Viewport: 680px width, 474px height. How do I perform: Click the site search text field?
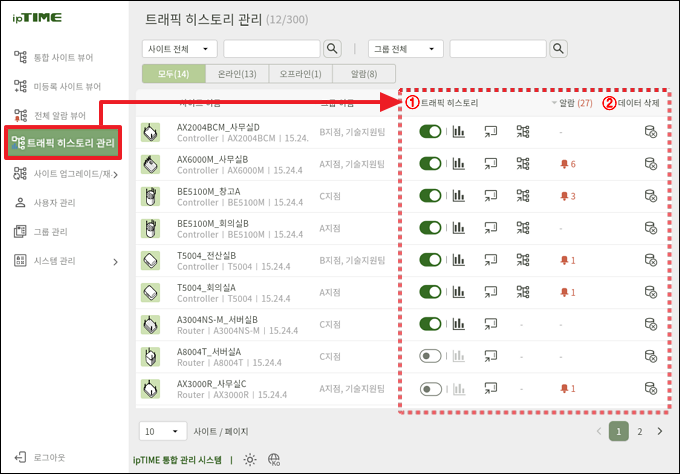coord(271,48)
